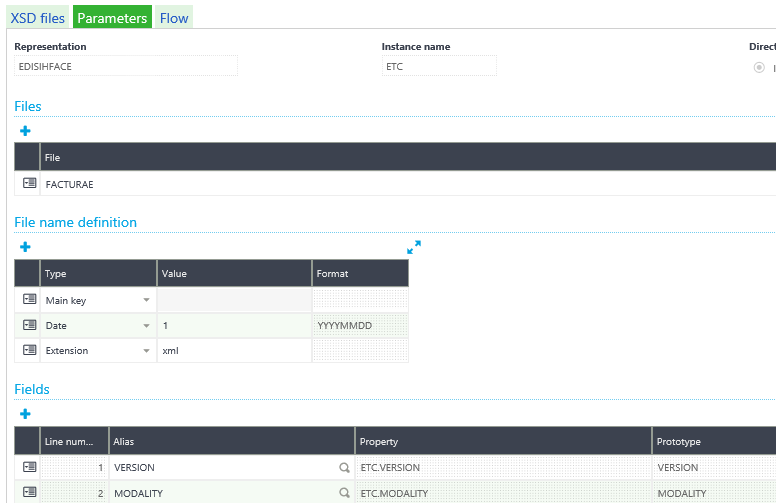Add a row in File name definition
The width and height of the screenshot is (776, 503).
(x=25, y=247)
